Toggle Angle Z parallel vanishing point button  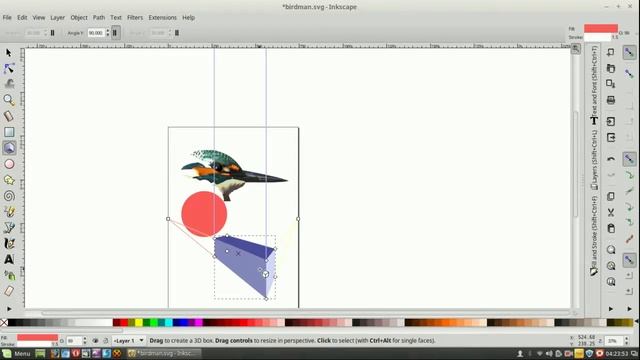(x=177, y=33)
